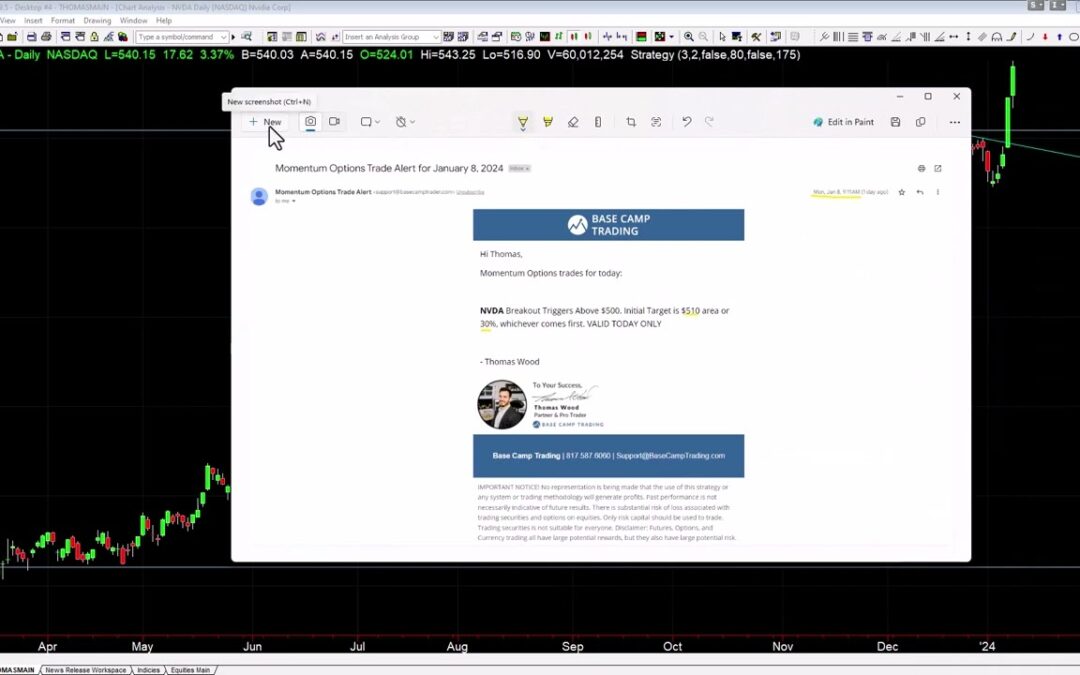
Task: Click the zoom out magnifier icon
Action: coord(703,37)
